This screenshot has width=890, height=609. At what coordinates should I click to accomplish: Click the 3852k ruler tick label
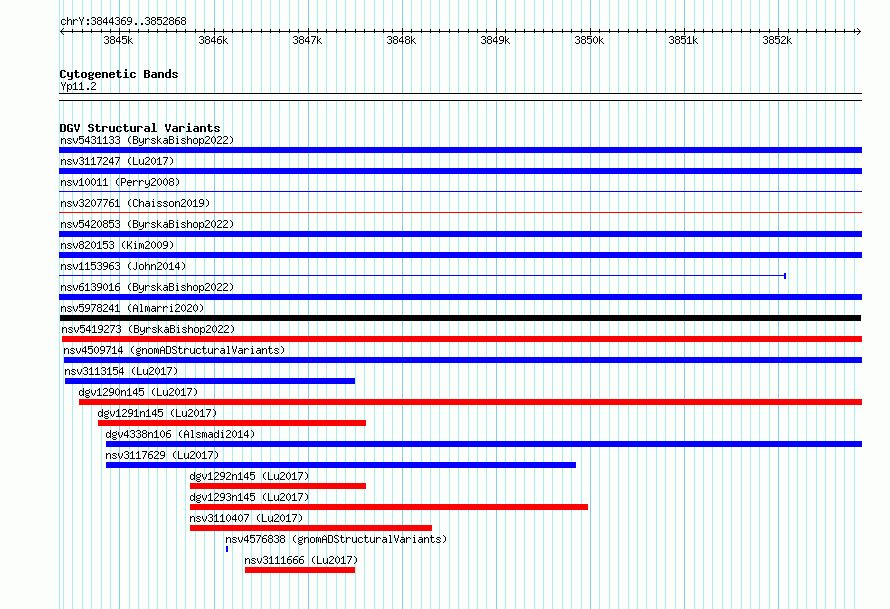point(777,40)
